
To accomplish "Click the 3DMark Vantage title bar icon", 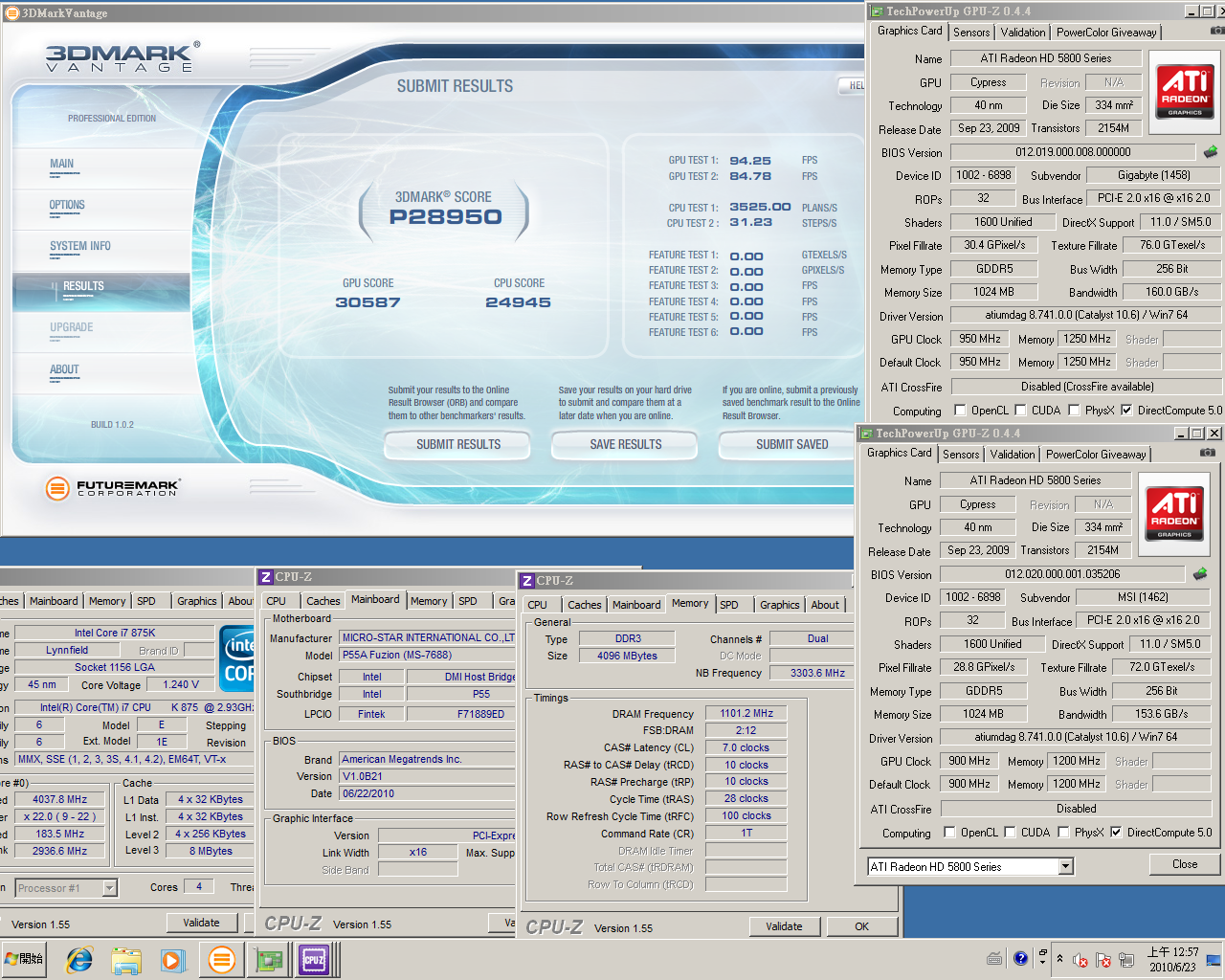I will (x=12, y=12).
